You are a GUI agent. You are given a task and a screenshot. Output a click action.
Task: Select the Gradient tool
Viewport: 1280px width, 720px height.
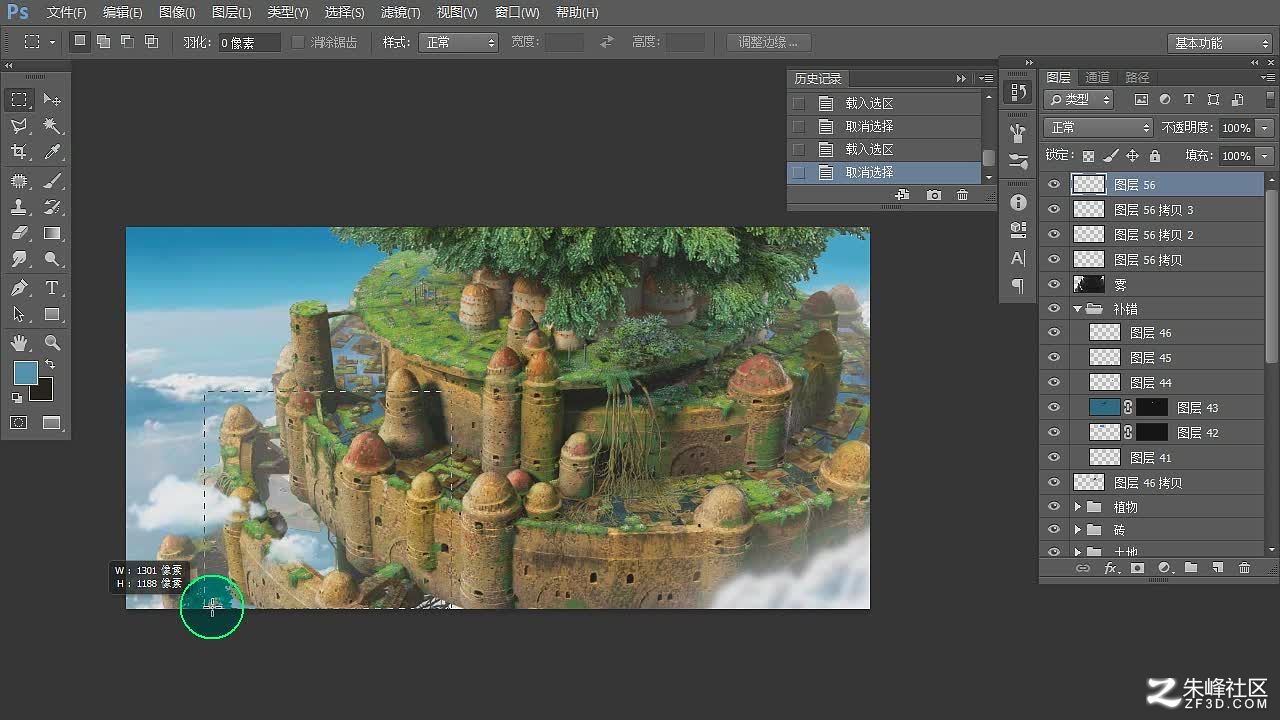click(x=52, y=233)
